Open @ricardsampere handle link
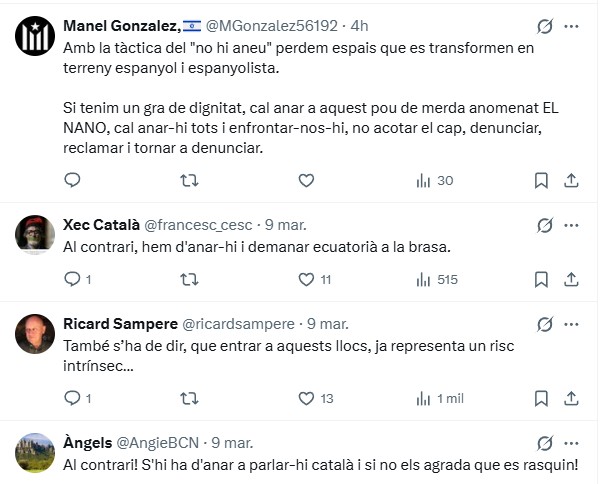 tap(238, 324)
